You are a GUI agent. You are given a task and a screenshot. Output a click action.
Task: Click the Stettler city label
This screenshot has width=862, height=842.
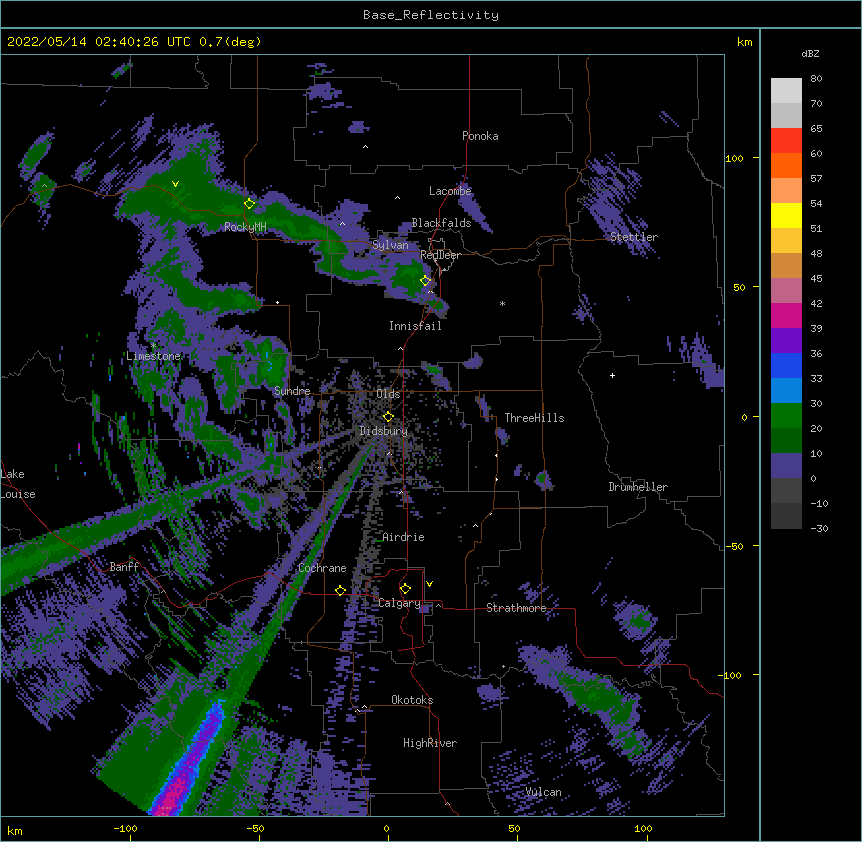tap(634, 237)
